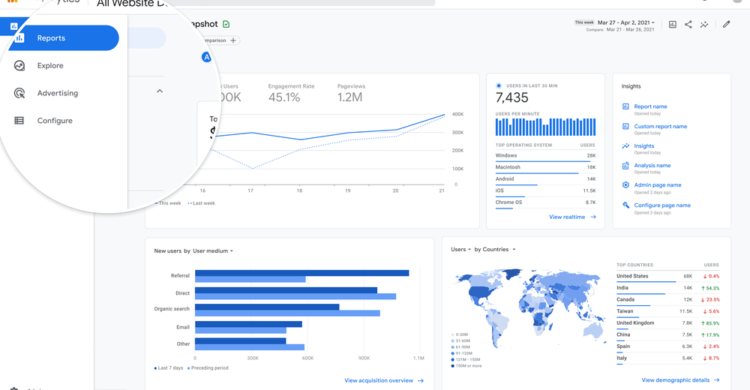Click the sparkline icon beside Insights entry

(x=626, y=146)
